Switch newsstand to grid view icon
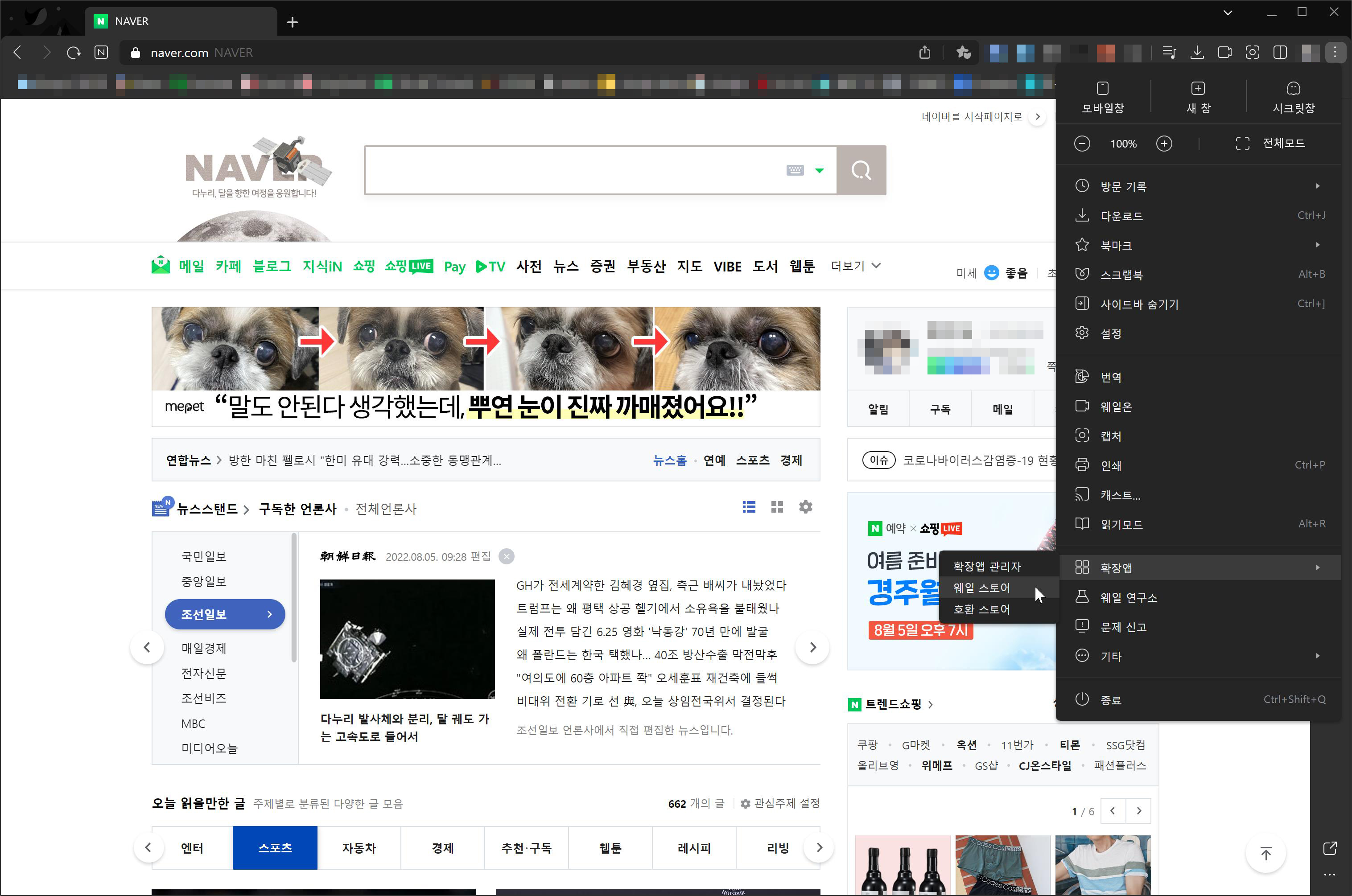Screen dimensions: 1352x896 point(777,507)
